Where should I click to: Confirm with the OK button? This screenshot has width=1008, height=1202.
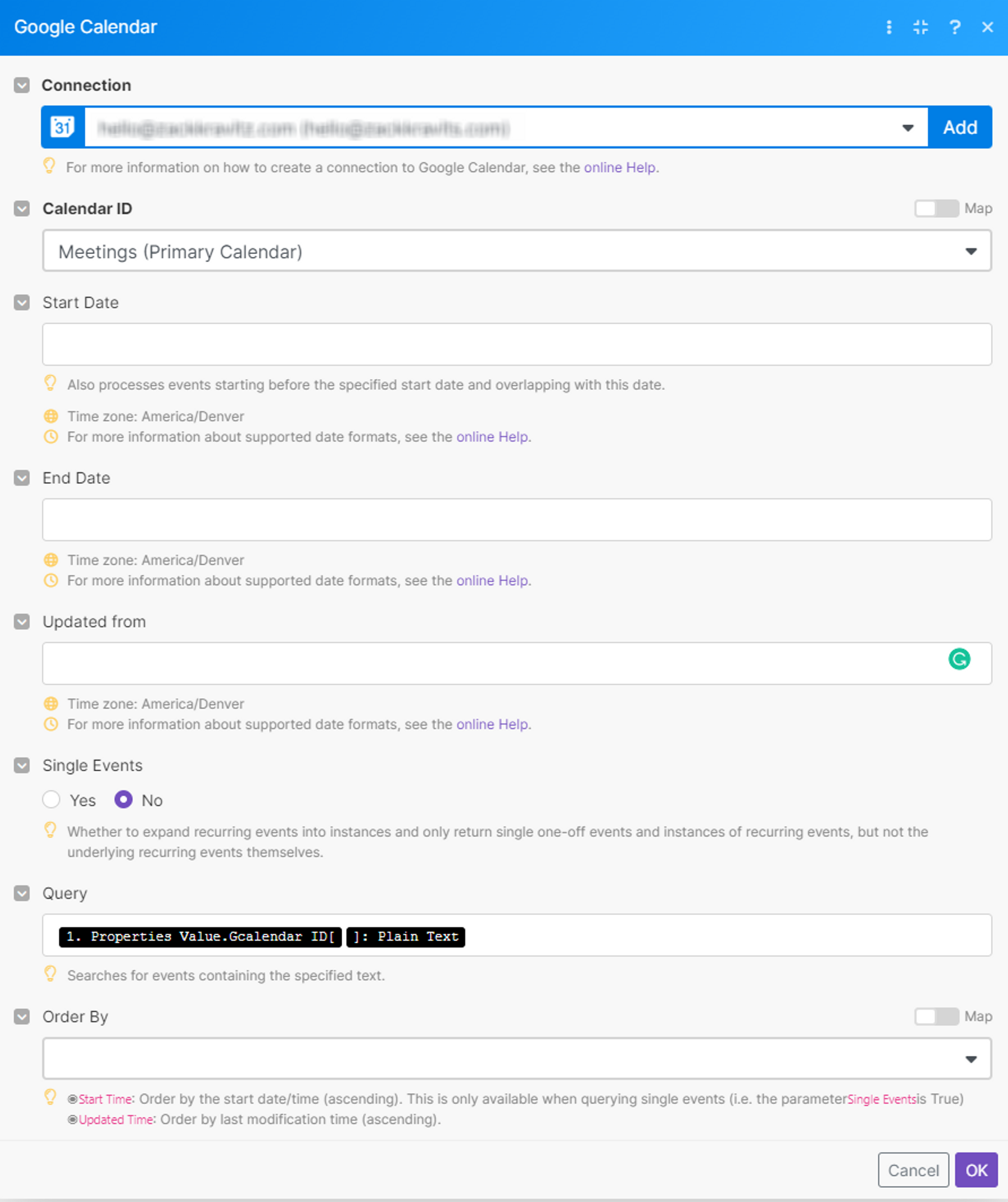(977, 1170)
